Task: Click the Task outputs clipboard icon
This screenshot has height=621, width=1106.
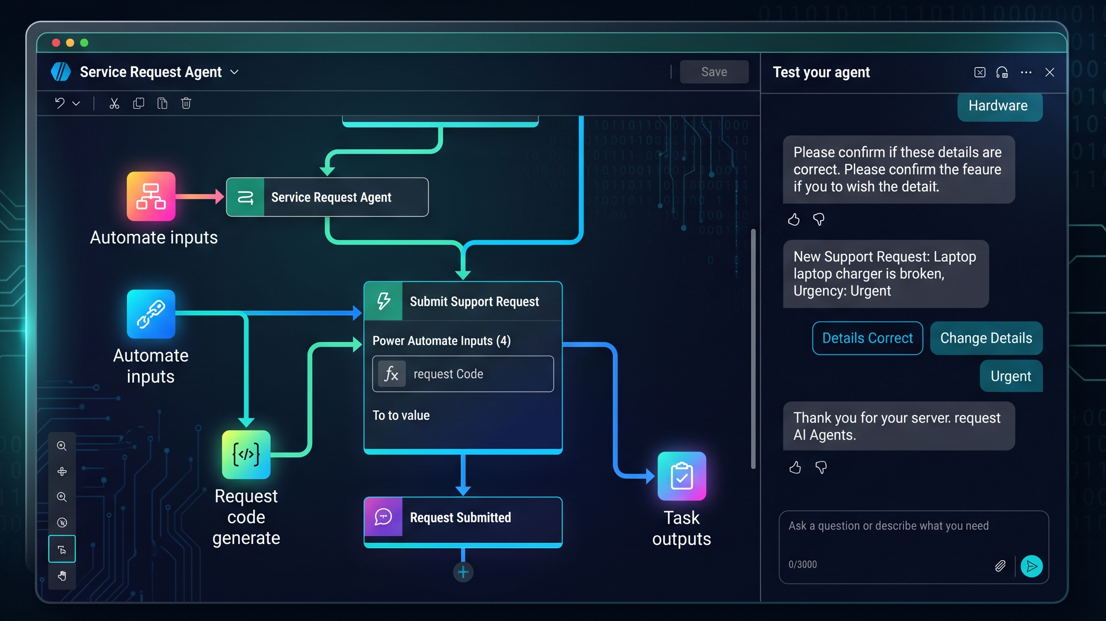Action: click(681, 476)
